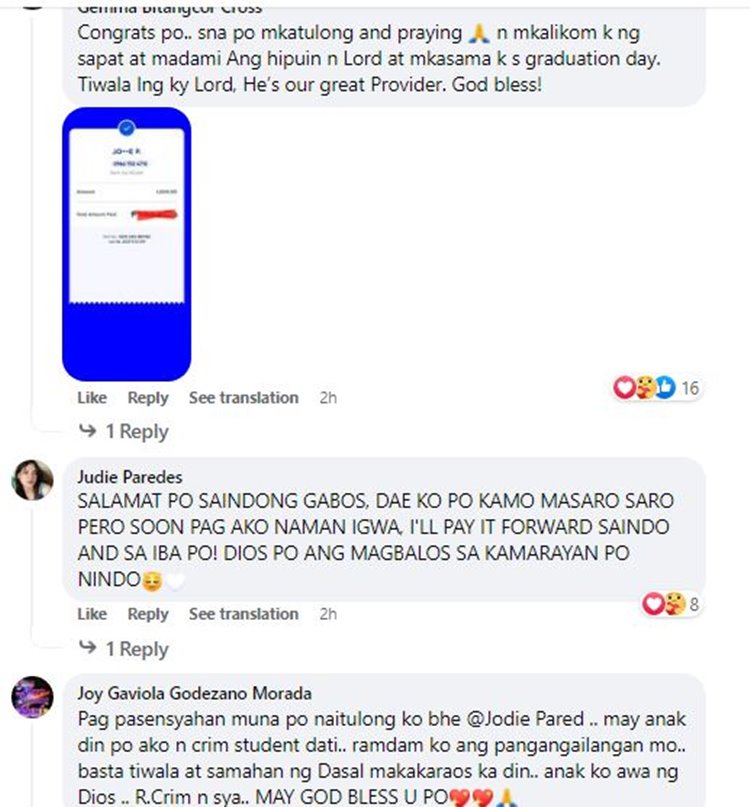This screenshot has height=807, width=750.
Task: Open the blue payment receipt image
Action: [127, 244]
